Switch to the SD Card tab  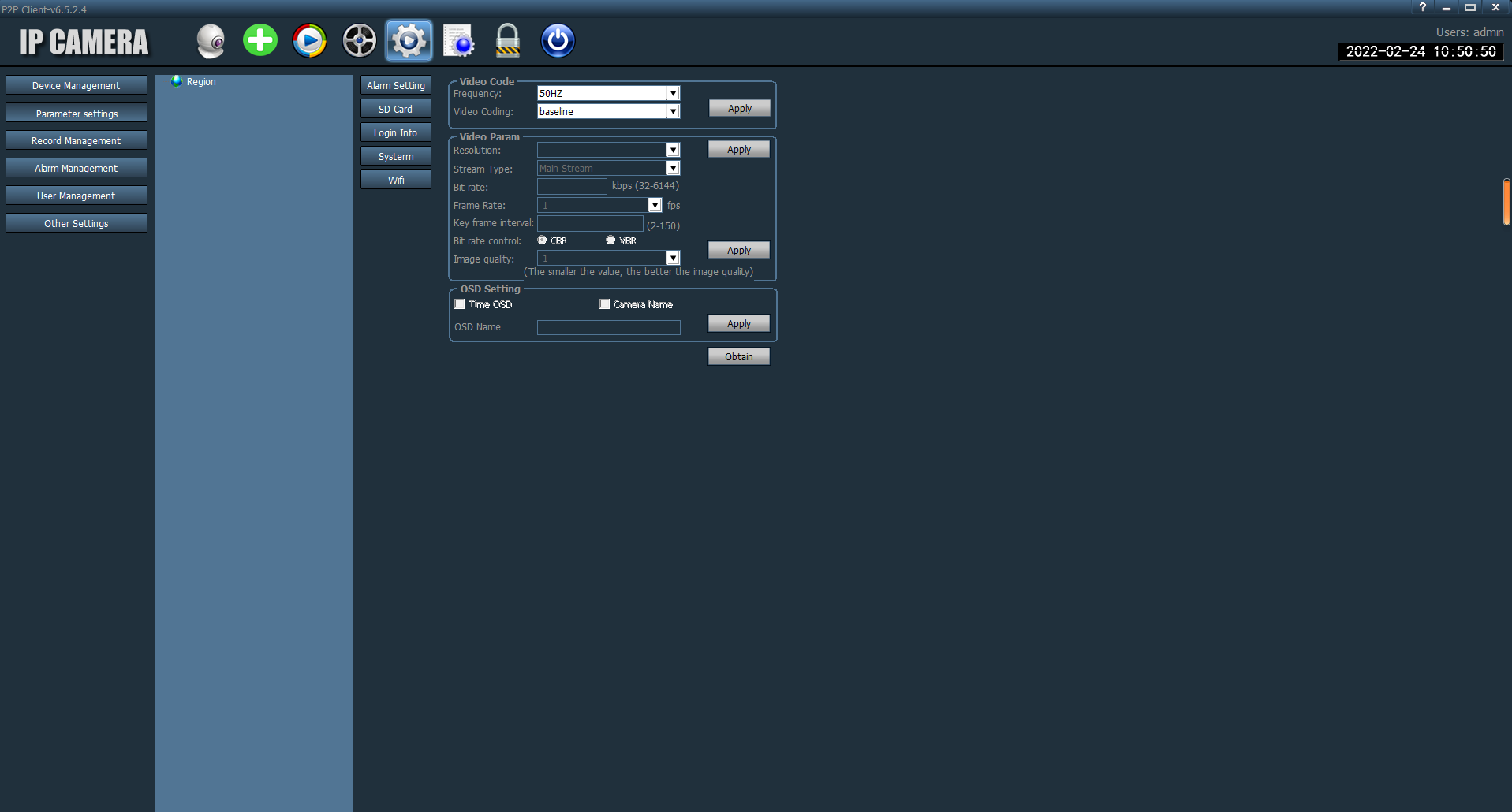pyautogui.click(x=396, y=109)
